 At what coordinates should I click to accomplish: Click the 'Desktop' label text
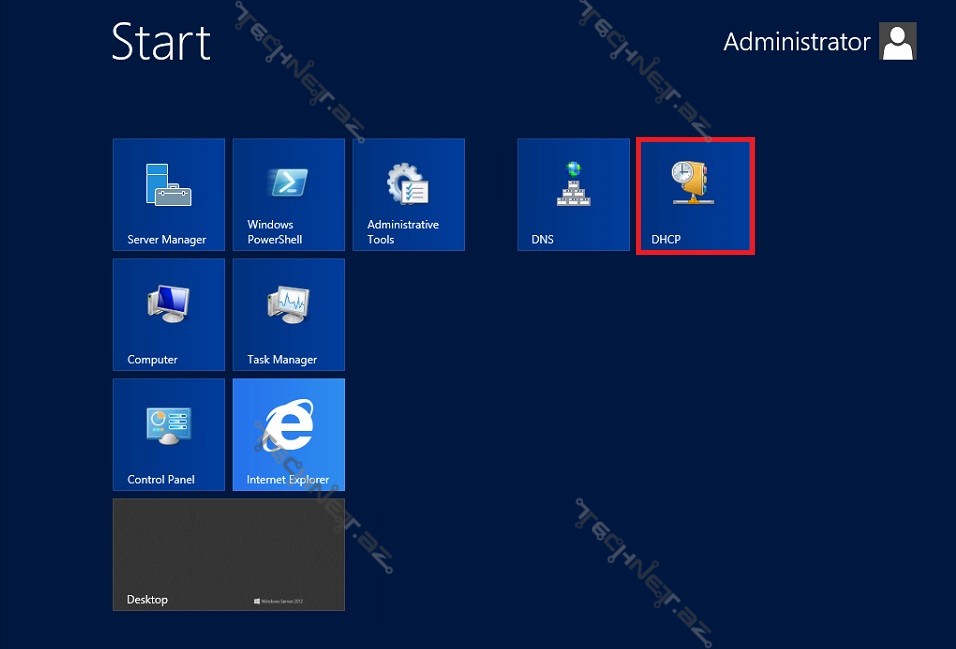[147, 600]
